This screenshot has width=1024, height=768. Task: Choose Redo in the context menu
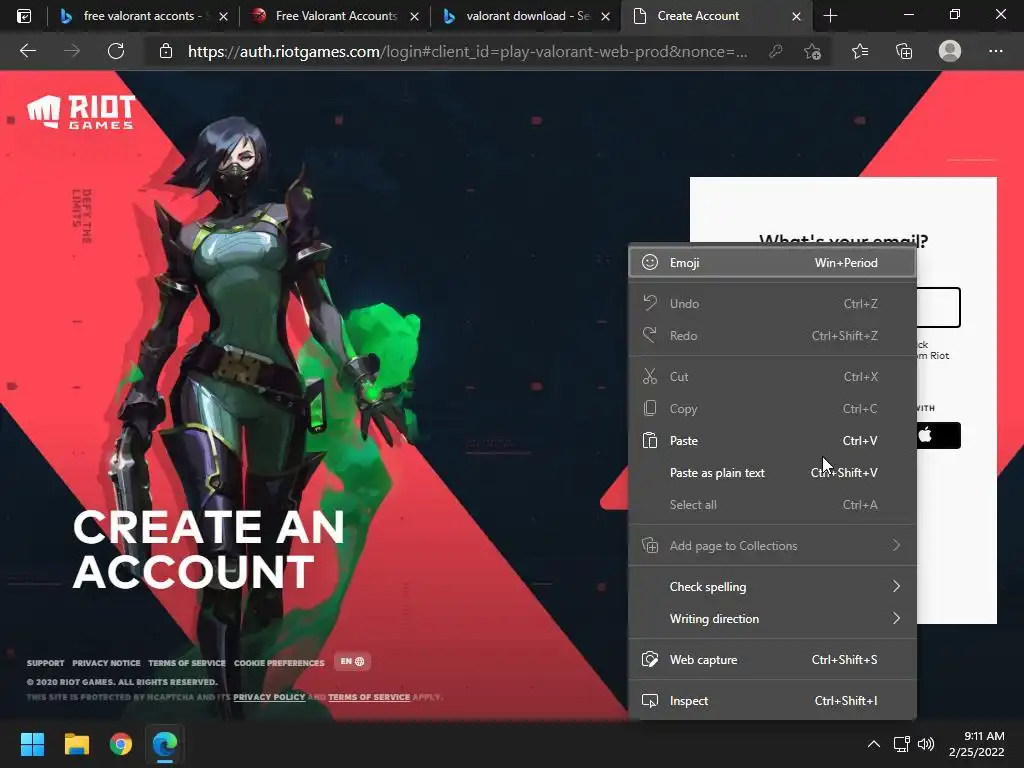point(772,336)
